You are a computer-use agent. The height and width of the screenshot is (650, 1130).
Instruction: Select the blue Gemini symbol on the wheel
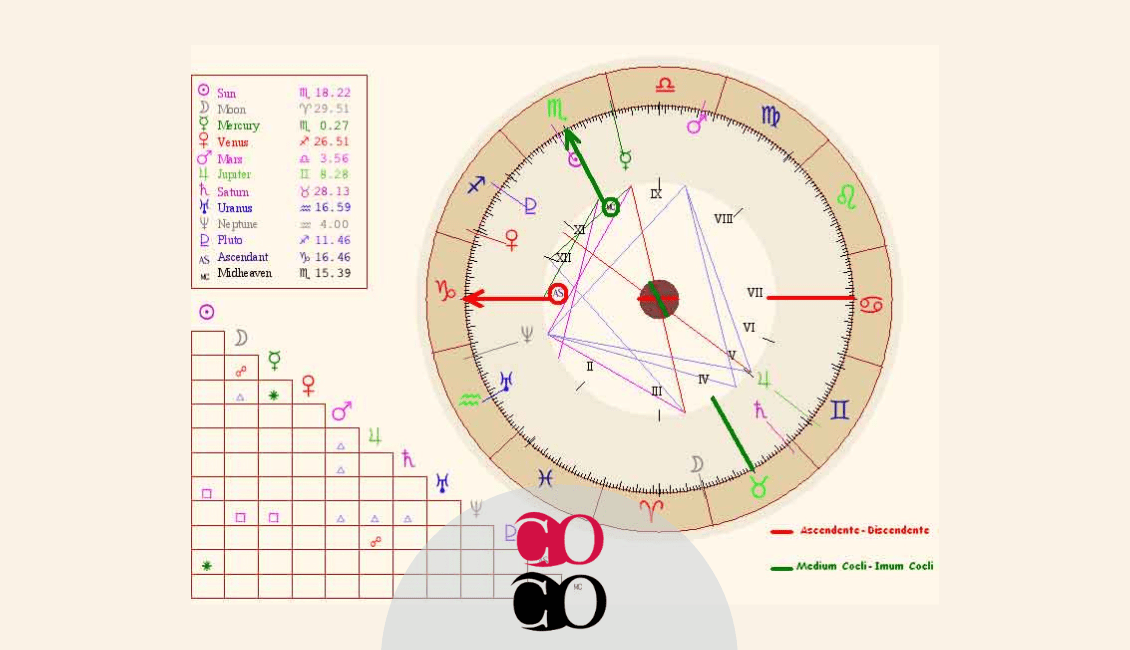click(840, 410)
